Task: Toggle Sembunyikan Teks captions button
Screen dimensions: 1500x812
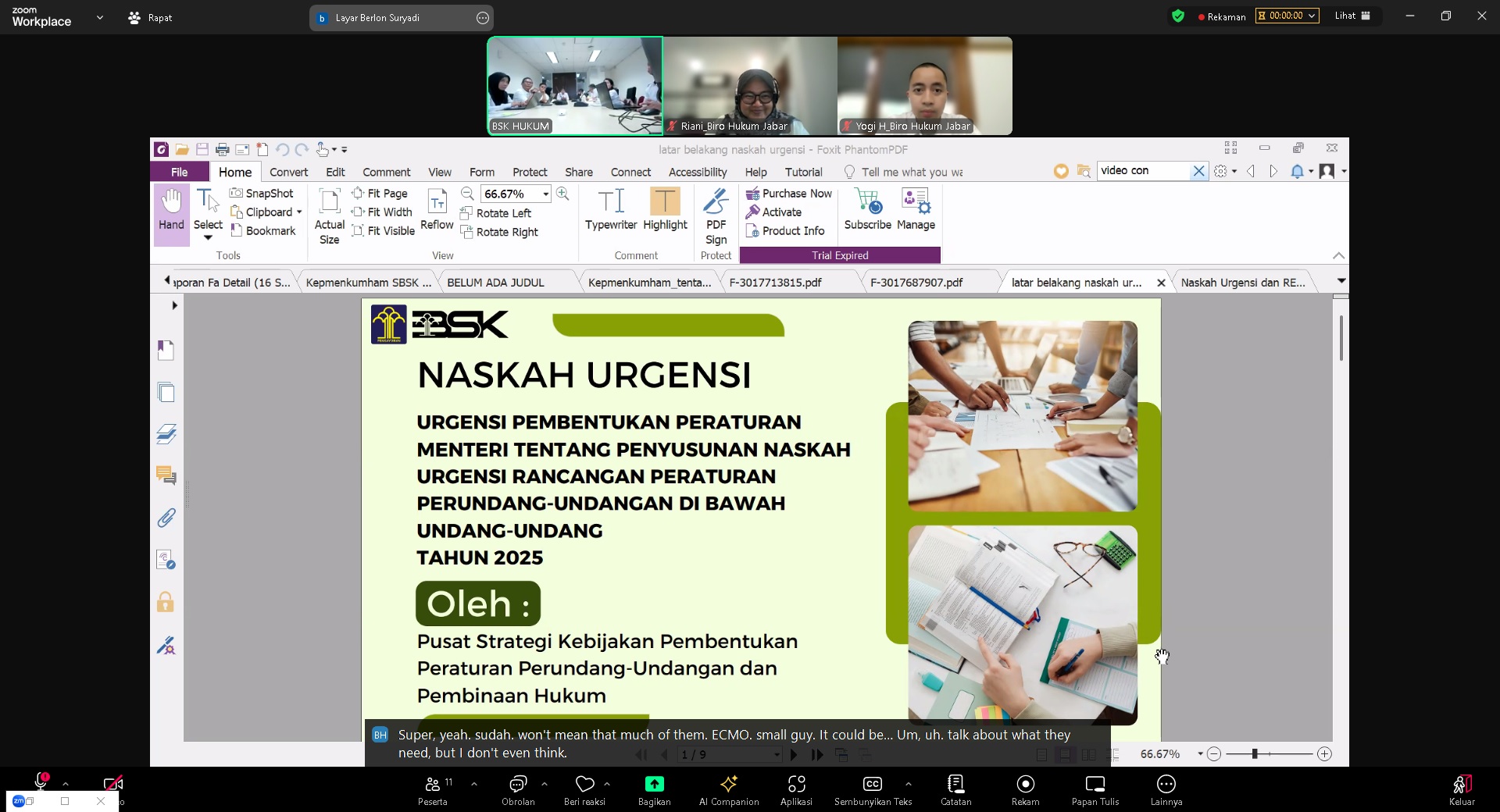Action: pos(872,785)
